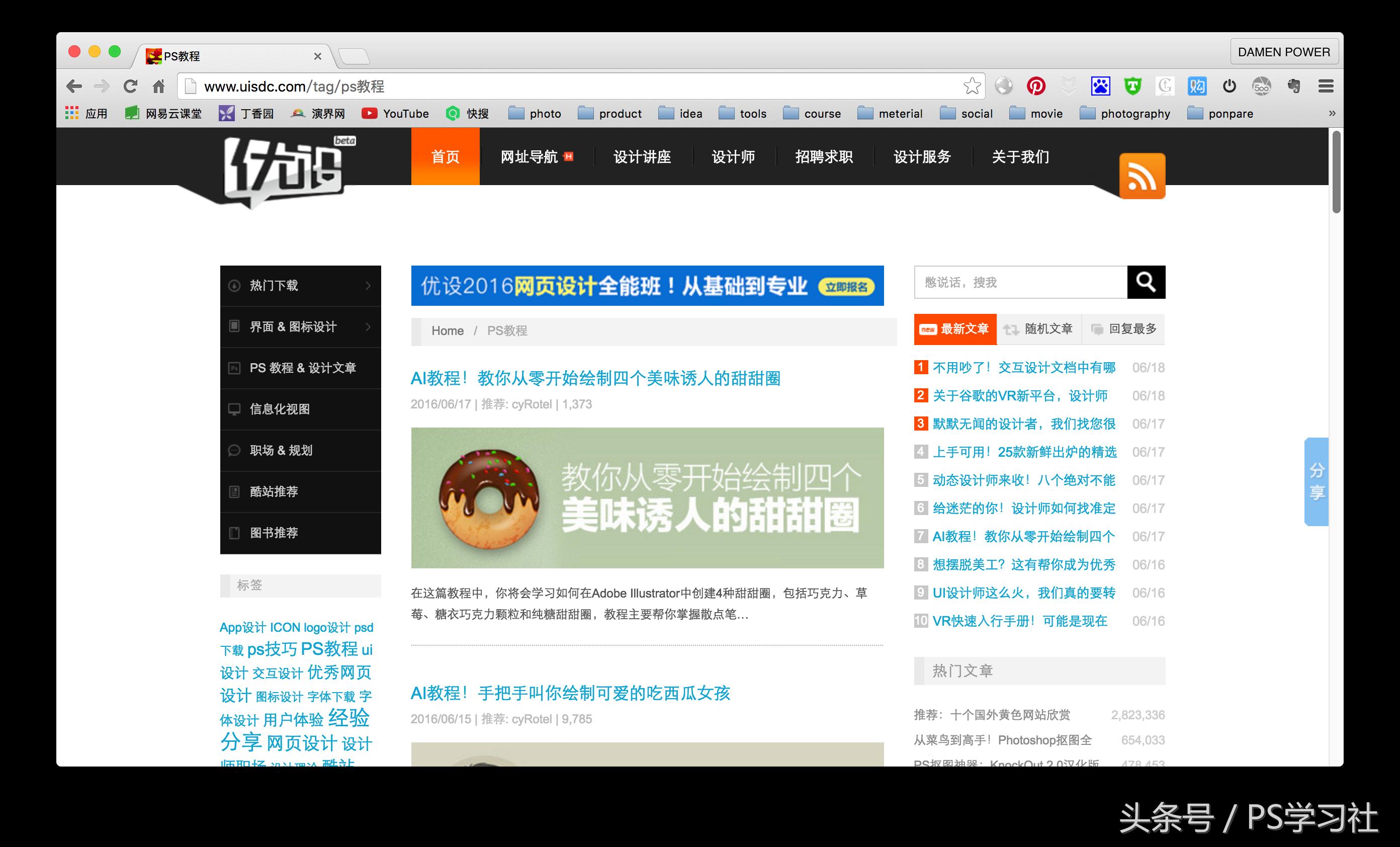This screenshot has width=1400, height=847.
Task: Click the orange RSS feed icon
Action: tap(1142, 176)
